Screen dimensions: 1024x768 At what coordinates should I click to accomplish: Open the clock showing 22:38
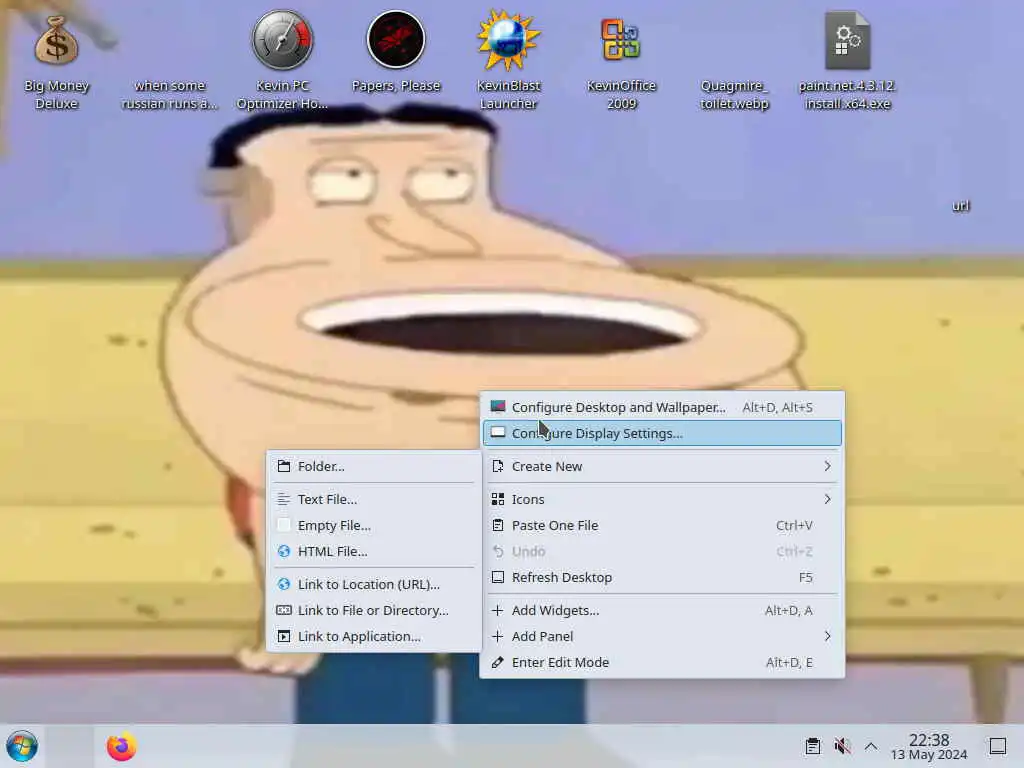pos(929,746)
